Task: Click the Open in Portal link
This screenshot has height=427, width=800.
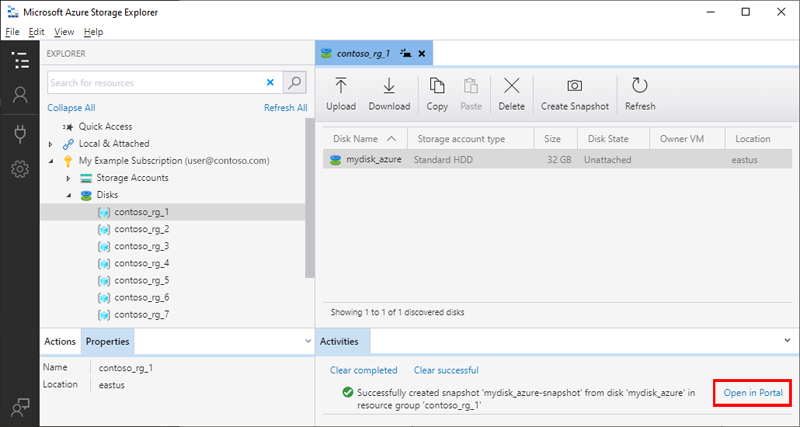Action: point(755,392)
